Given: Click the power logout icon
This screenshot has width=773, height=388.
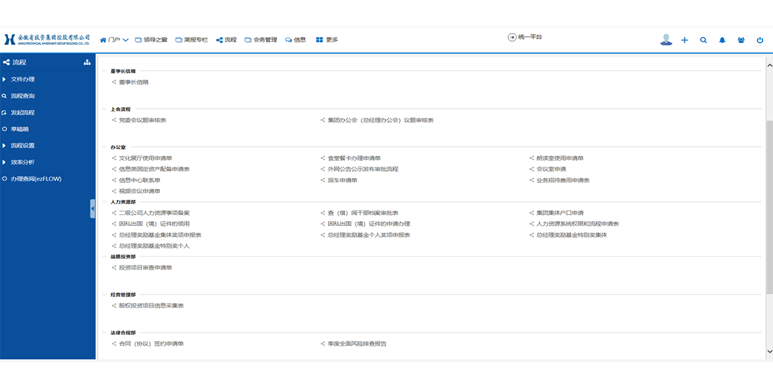Looking at the screenshot, I should coord(760,40).
